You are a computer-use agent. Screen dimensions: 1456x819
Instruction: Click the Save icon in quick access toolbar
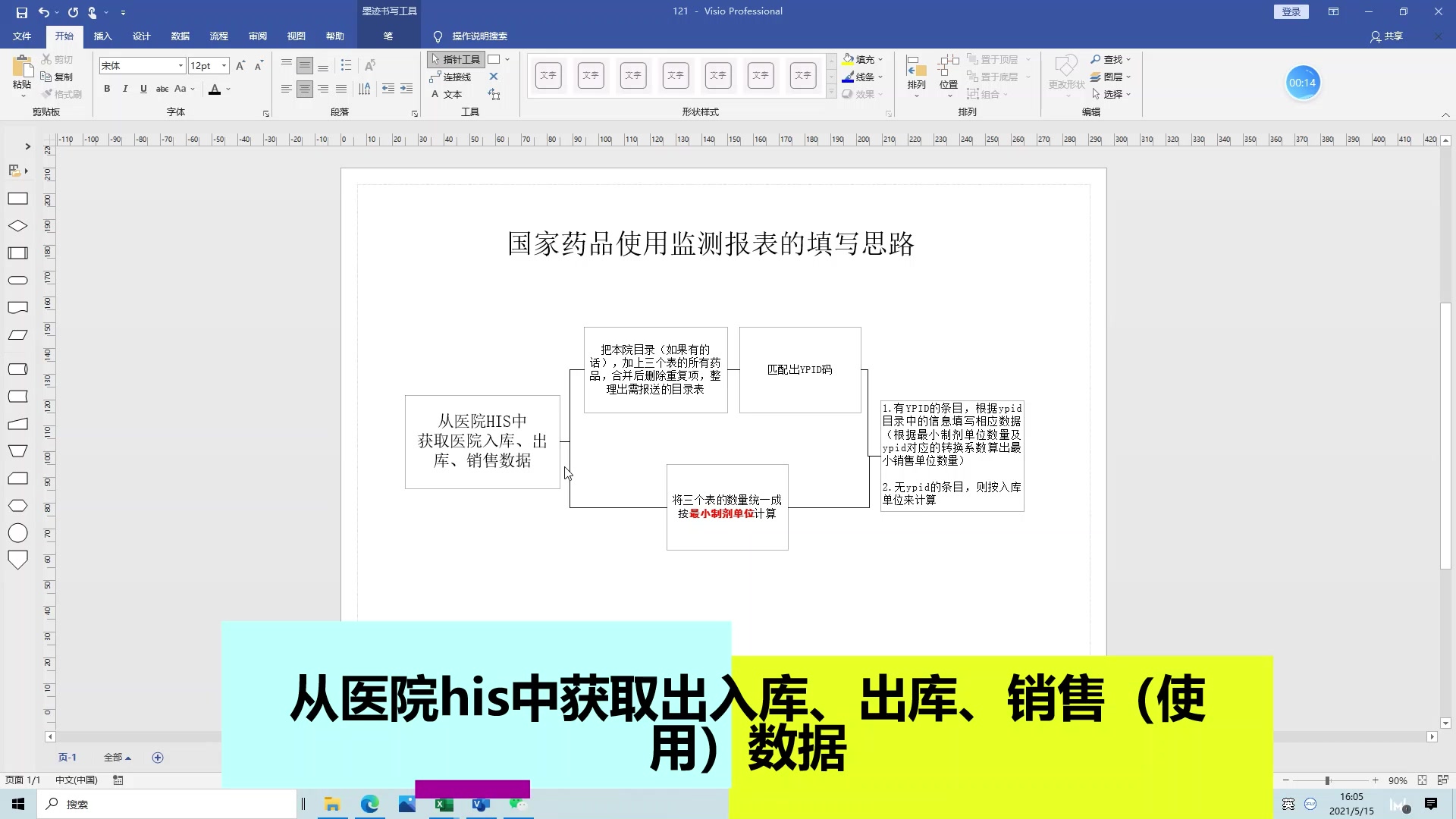tap(21, 12)
